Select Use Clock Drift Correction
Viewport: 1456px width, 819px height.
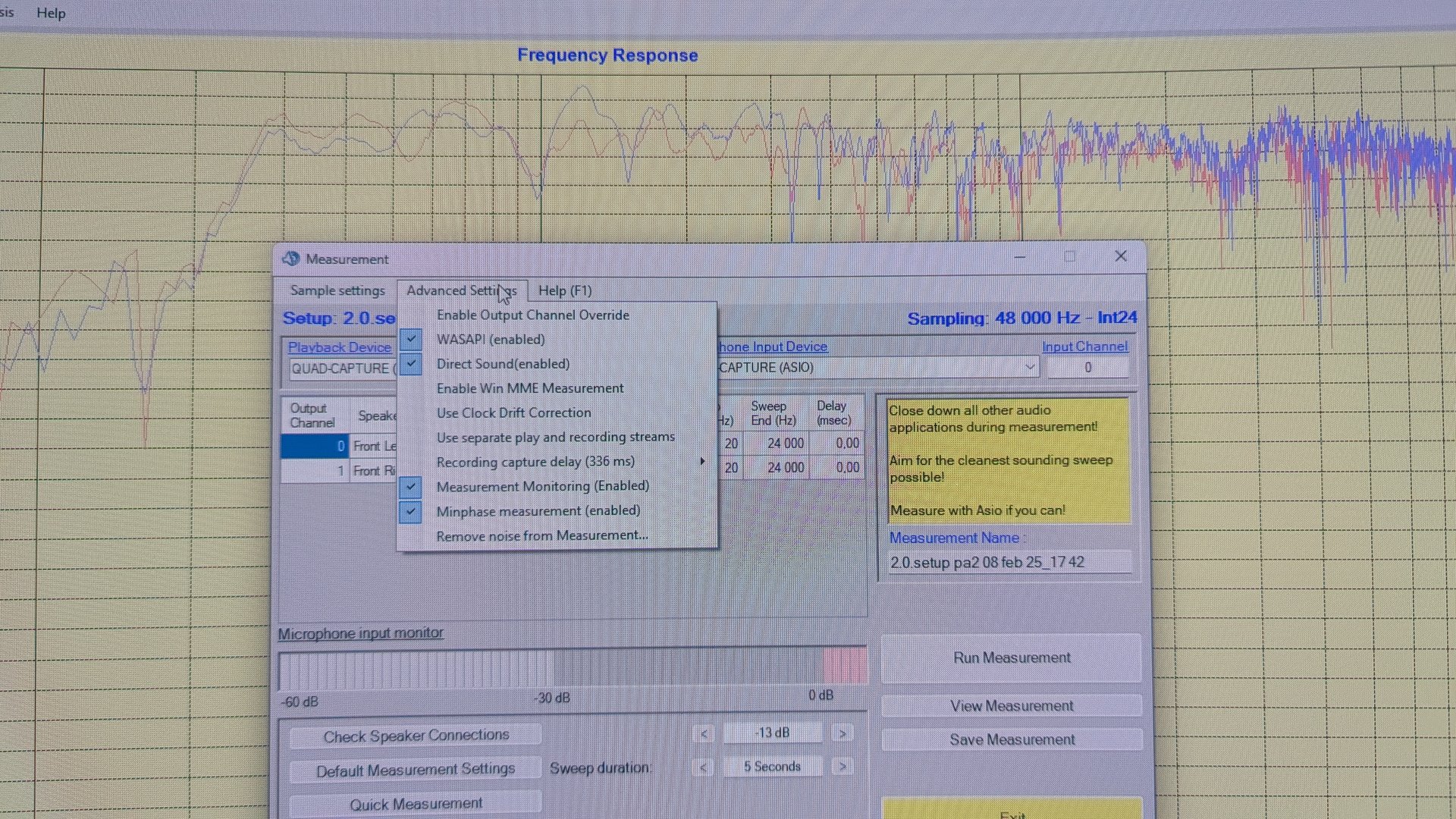(513, 413)
